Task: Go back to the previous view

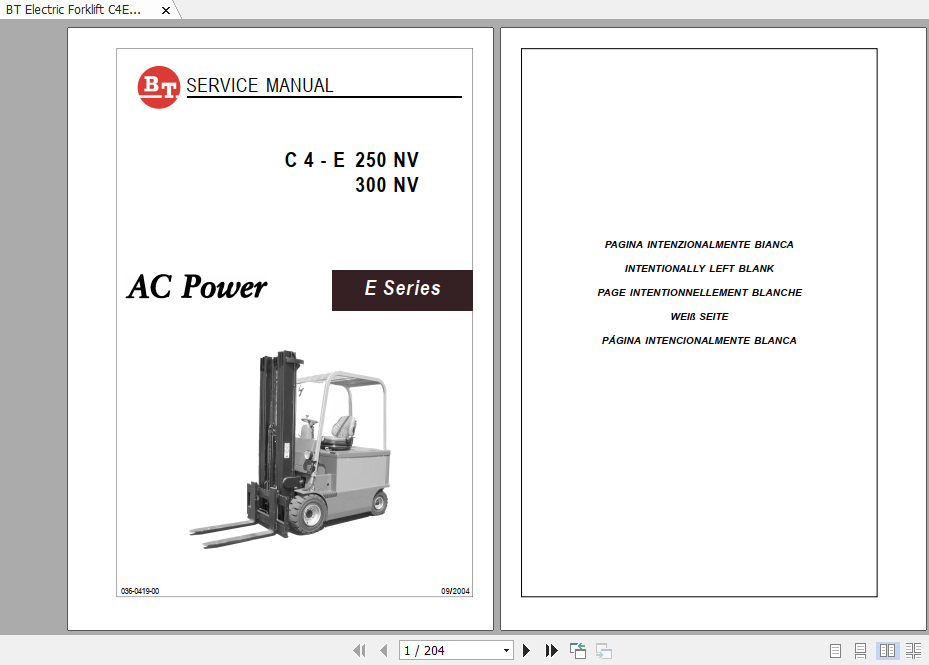Action: pyautogui.click(x=578, y=651)
